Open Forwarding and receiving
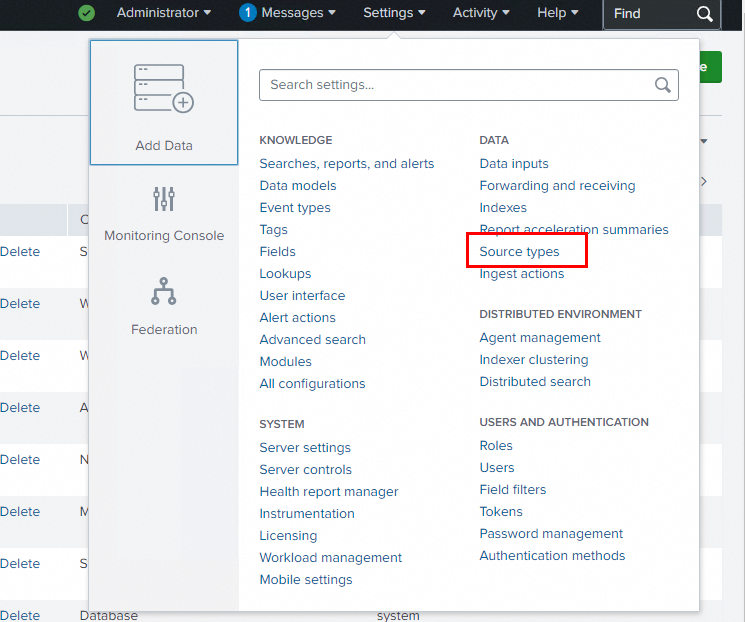The image size is (745, 622). 557,186
